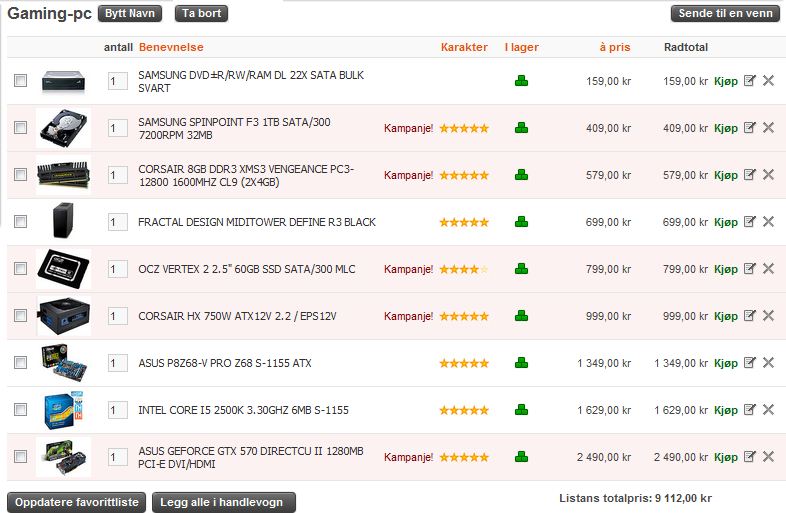The height and width of the screenshot is (513, 786).
Task: Open Fractal Design case thumbnail
Action: coord(64,221)
